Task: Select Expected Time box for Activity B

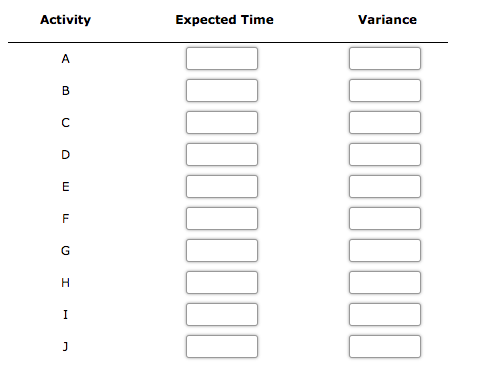Action: pyautogui.click(x=222, y=91)
